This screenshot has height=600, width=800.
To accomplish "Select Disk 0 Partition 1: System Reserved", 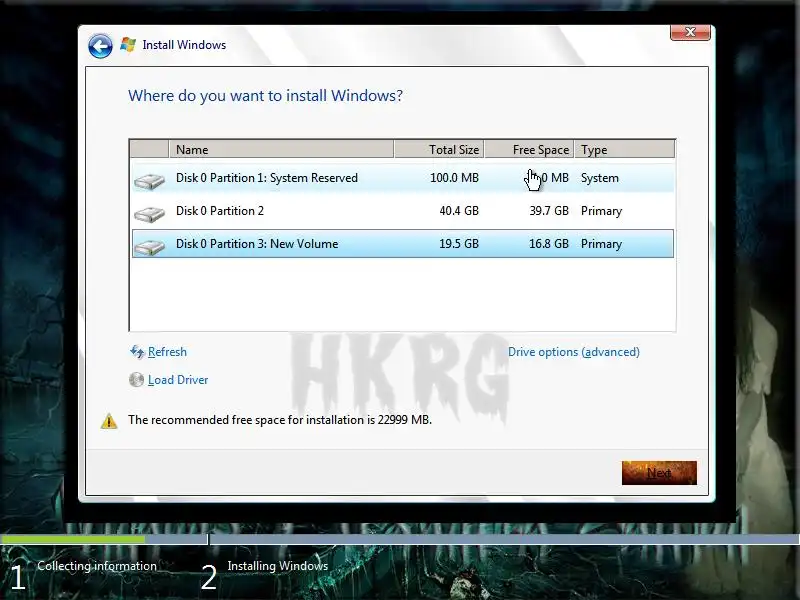I will coord(403,178).
